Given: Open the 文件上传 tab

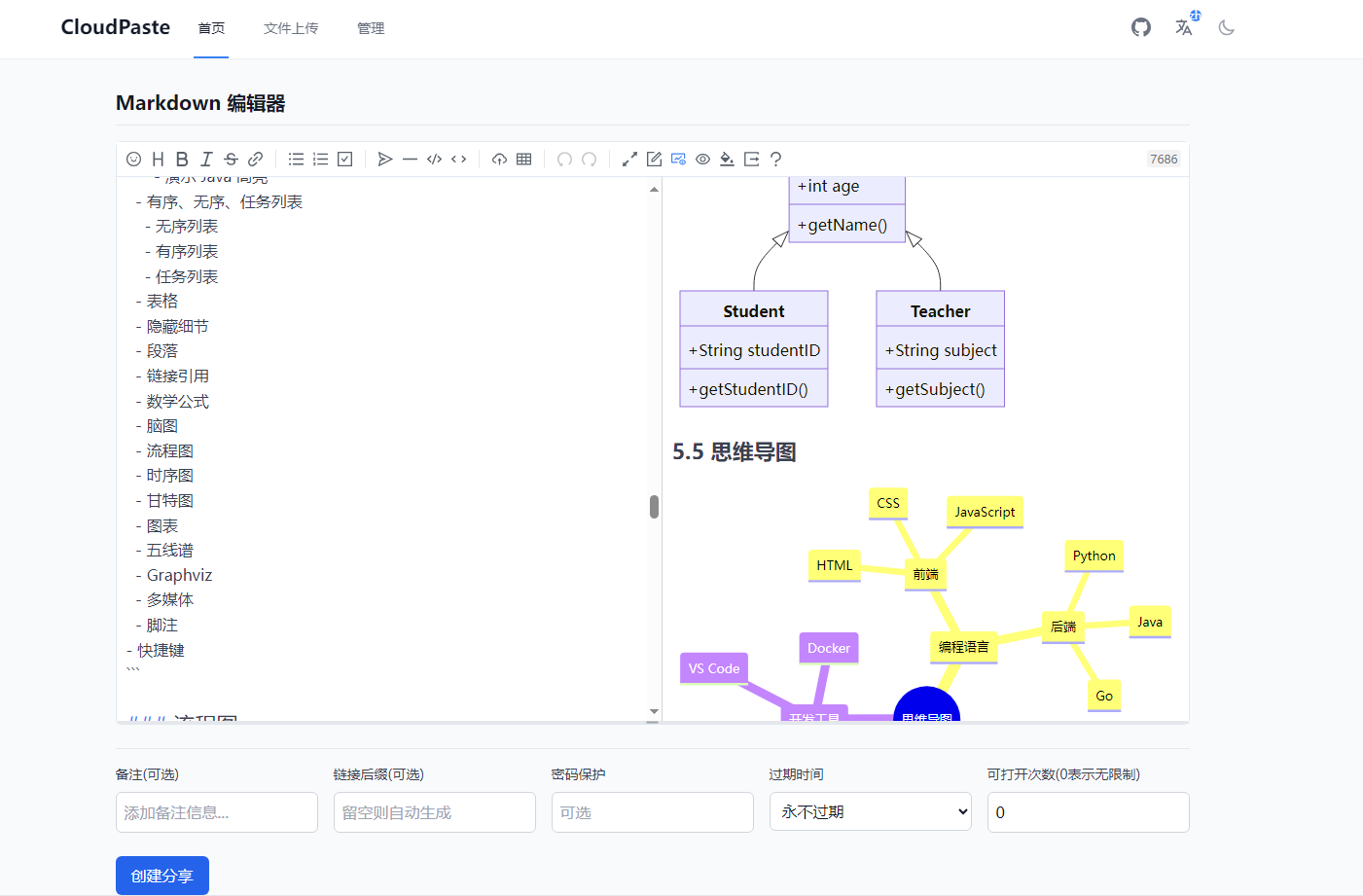Looking at the screenshot, I should coord(291,28).
